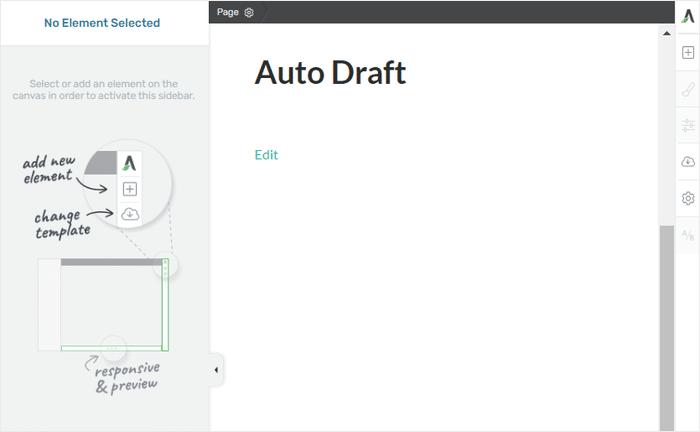This screenshot has width=700, height=432.
Task: Open the A/B test icon
Action: [x=688, y=235]
